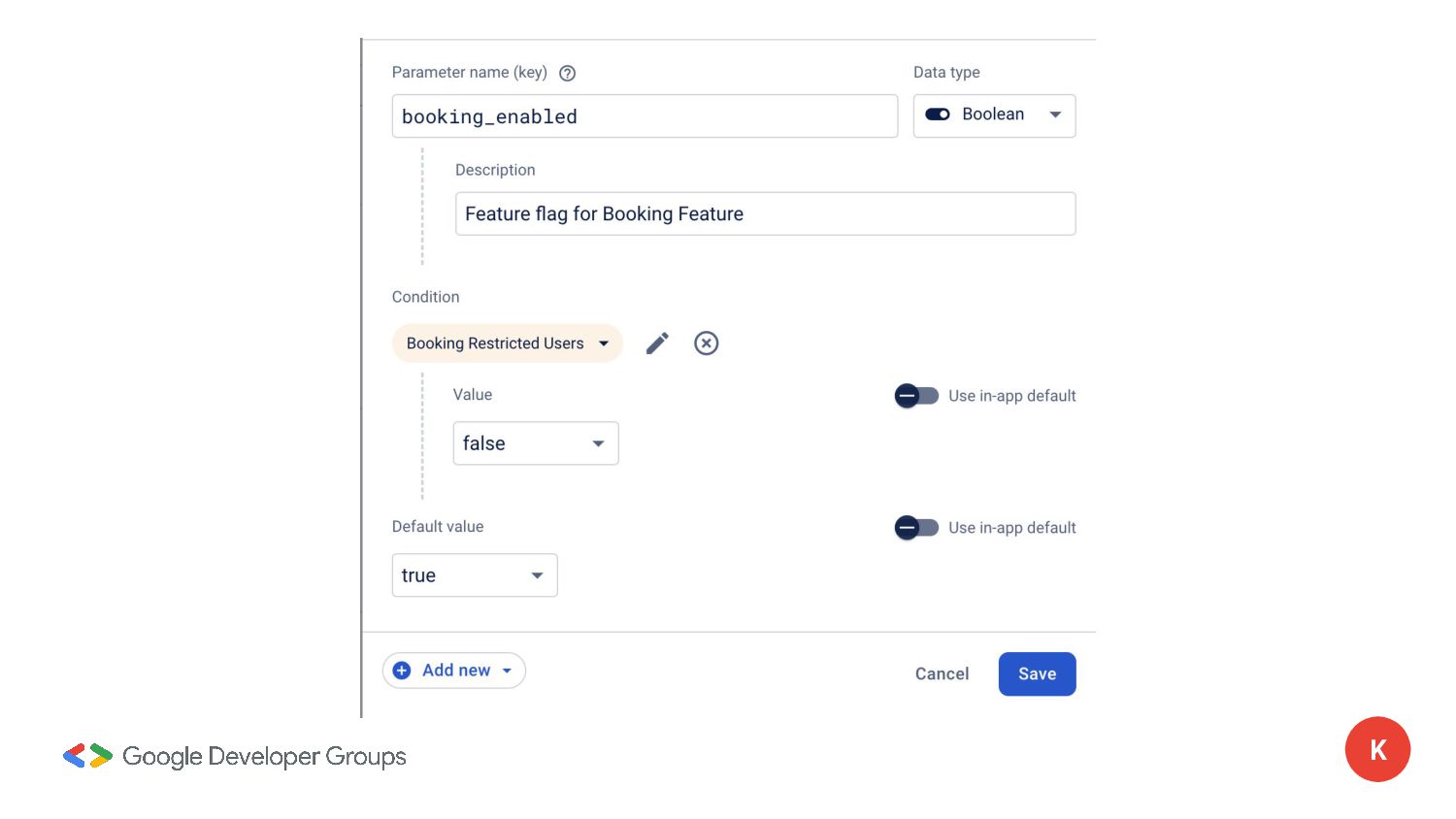Edit condition with the pencil icon
Viewport: 1456px width, 819px height.
[x=657, y=344]
